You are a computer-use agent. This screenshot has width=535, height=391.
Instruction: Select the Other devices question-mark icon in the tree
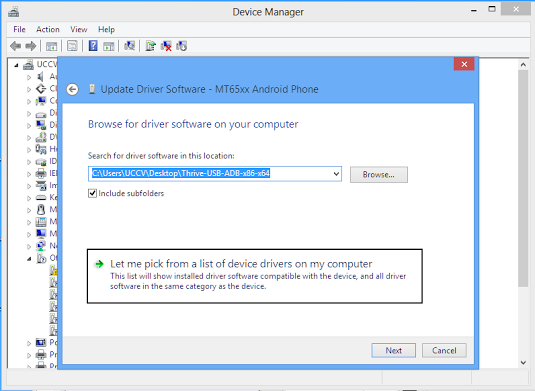41,258
